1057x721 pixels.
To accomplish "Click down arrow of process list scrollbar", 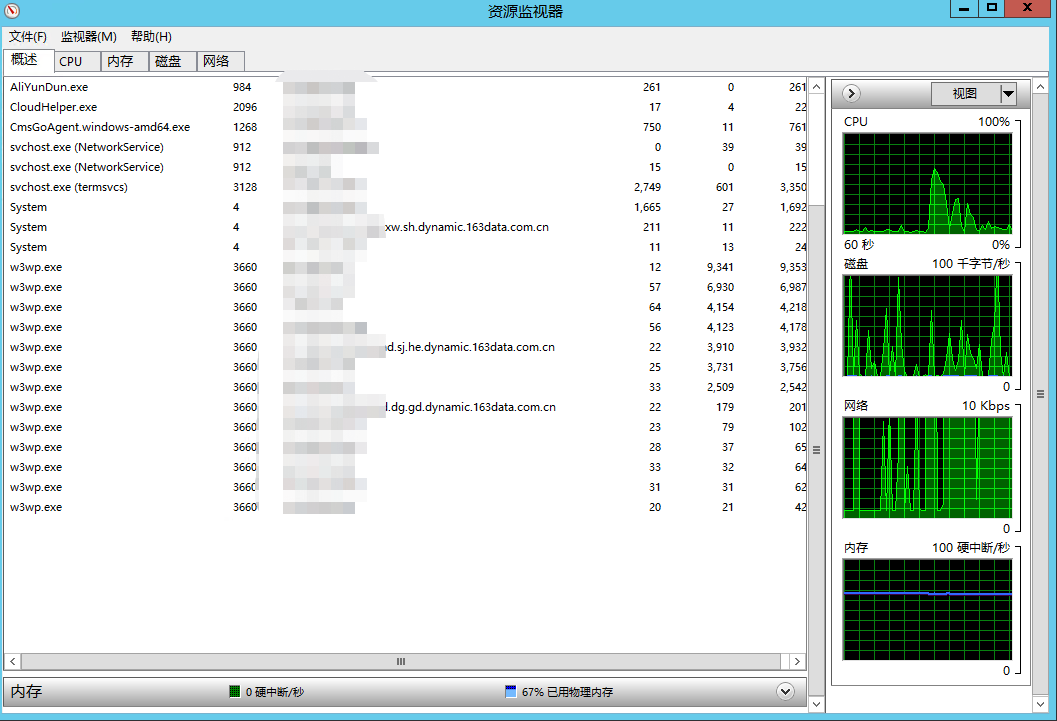I will click(816, 704).
